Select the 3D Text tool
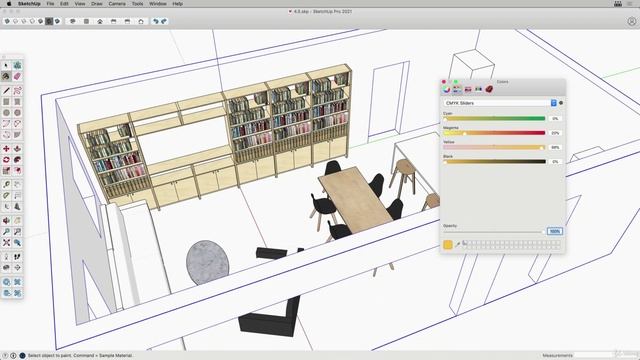Image resolution: width=640 pixels, height=360 pixels. (17, 207)
